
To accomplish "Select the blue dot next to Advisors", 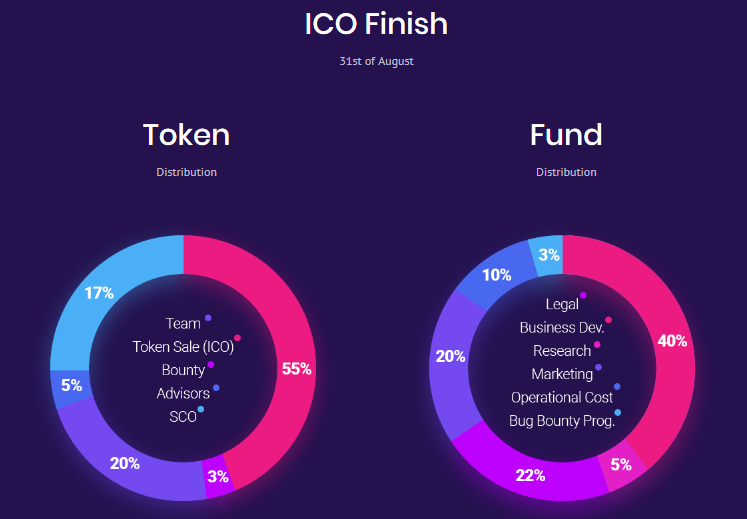I will [x=216, y=388].
